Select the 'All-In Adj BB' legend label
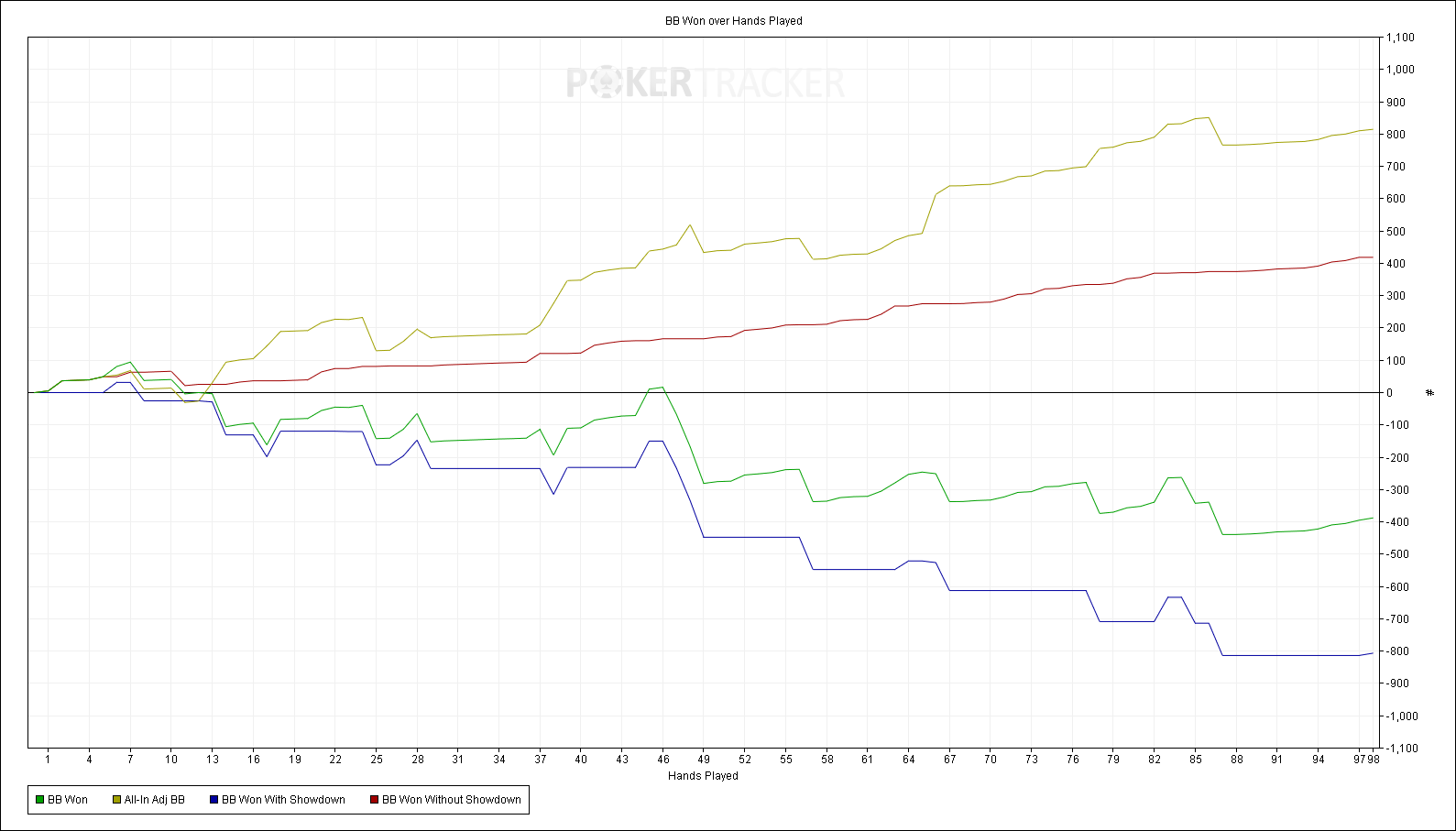Viewport: 1456px width, 831px height. click(x=155, y=800)
